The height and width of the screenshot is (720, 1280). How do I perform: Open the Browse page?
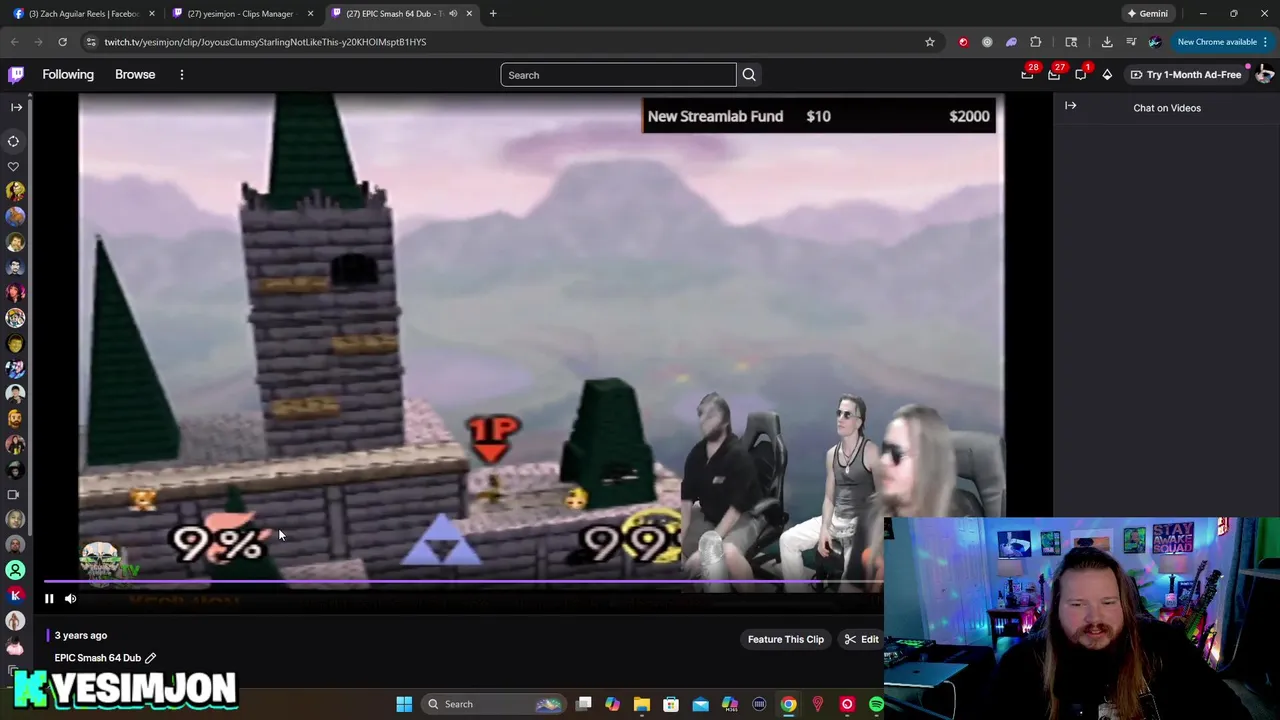[135, 75]
